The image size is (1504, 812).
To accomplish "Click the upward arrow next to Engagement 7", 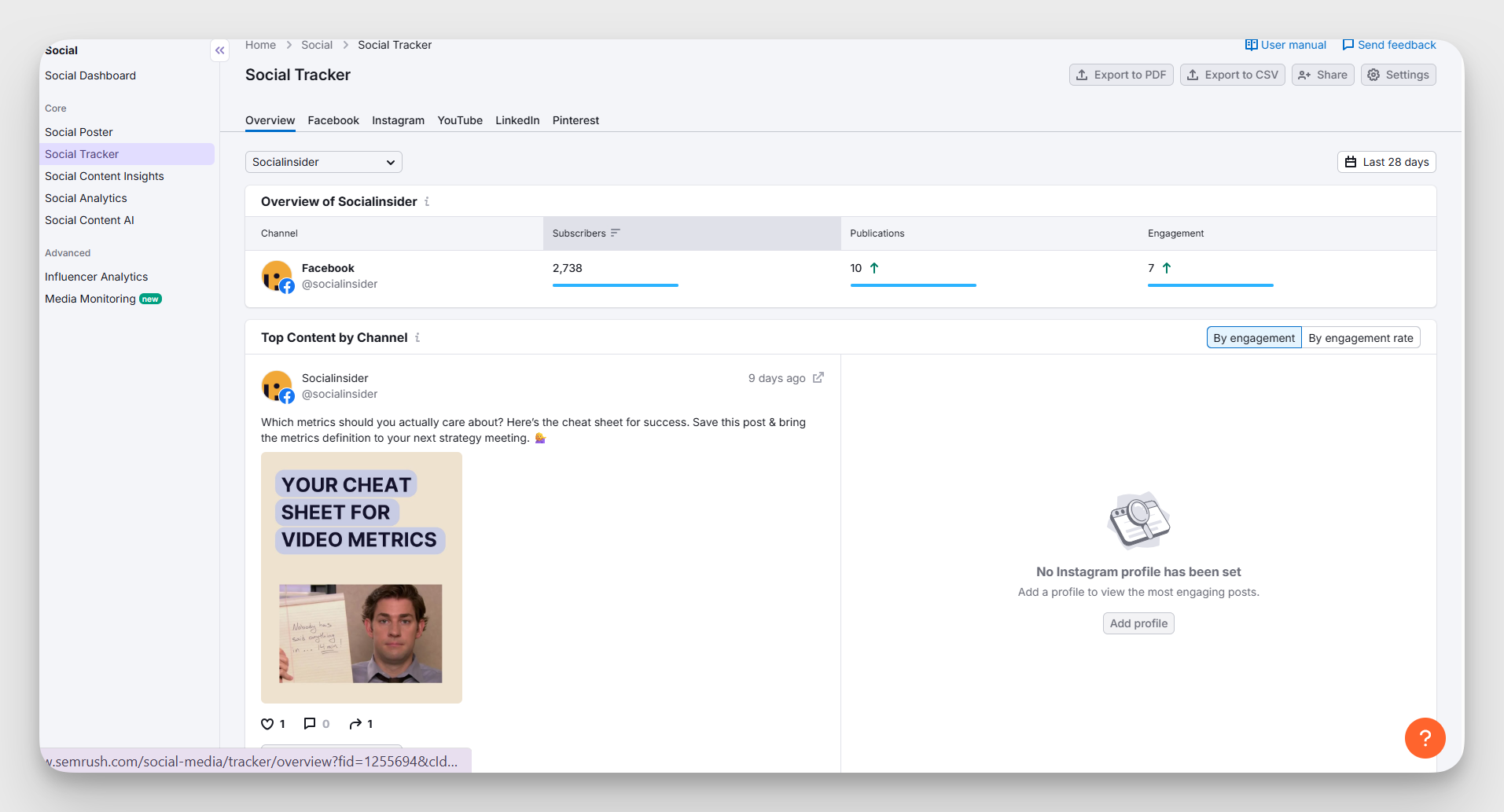I will coord(1167,268).
